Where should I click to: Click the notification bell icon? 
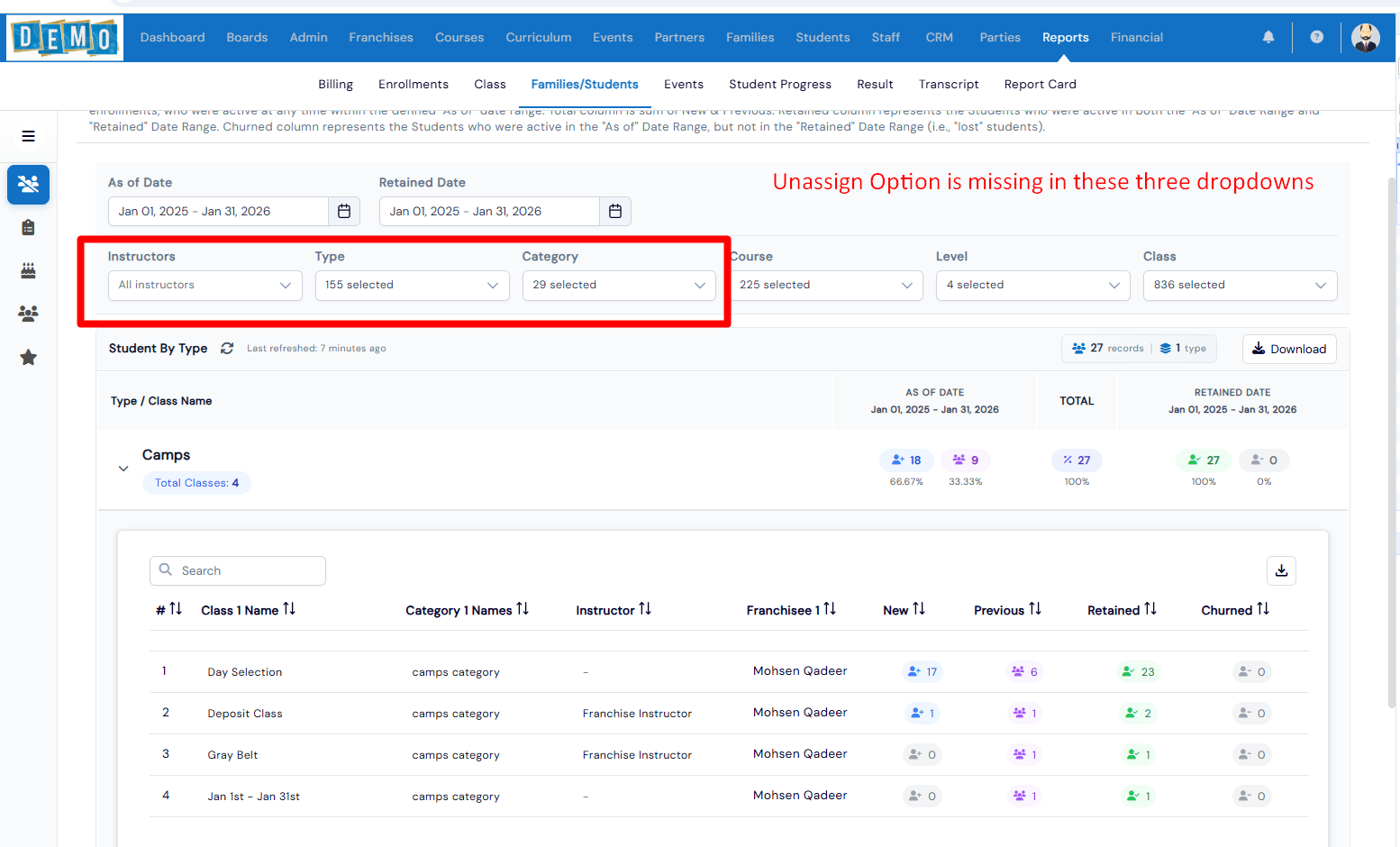point(1268,37)
